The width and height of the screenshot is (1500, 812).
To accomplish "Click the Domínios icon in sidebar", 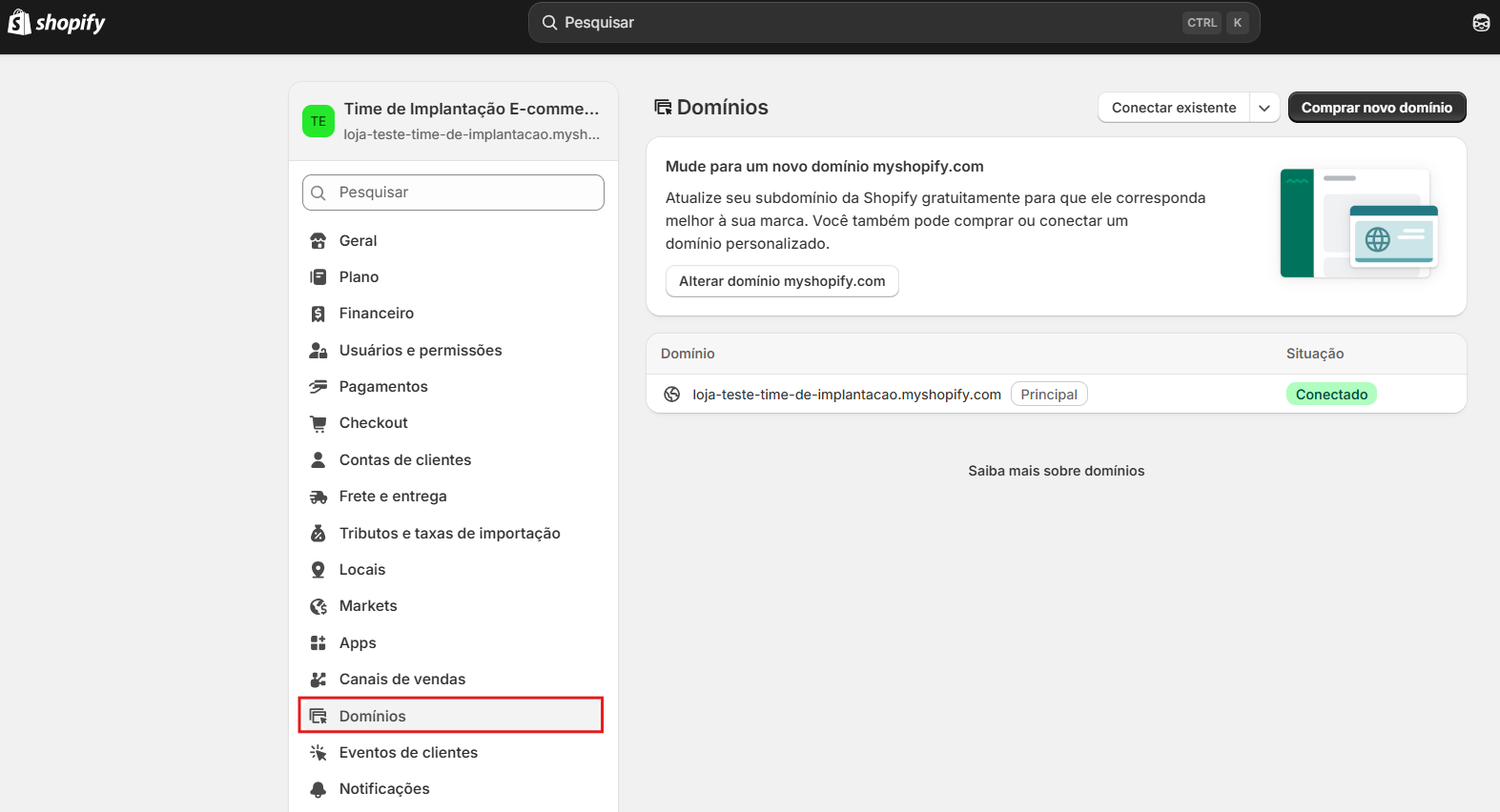I will pyautogui.click(x=318, y=717).
